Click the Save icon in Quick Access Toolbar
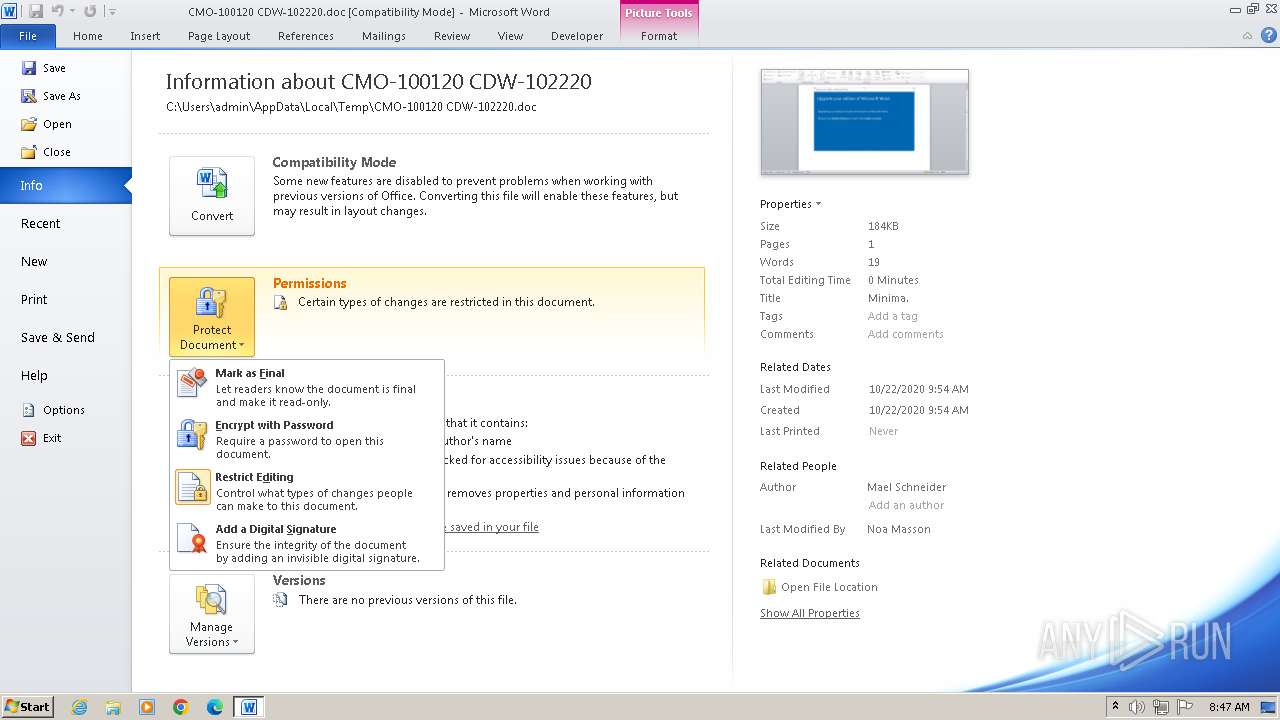1280x720 pixels. coord(36,11)
